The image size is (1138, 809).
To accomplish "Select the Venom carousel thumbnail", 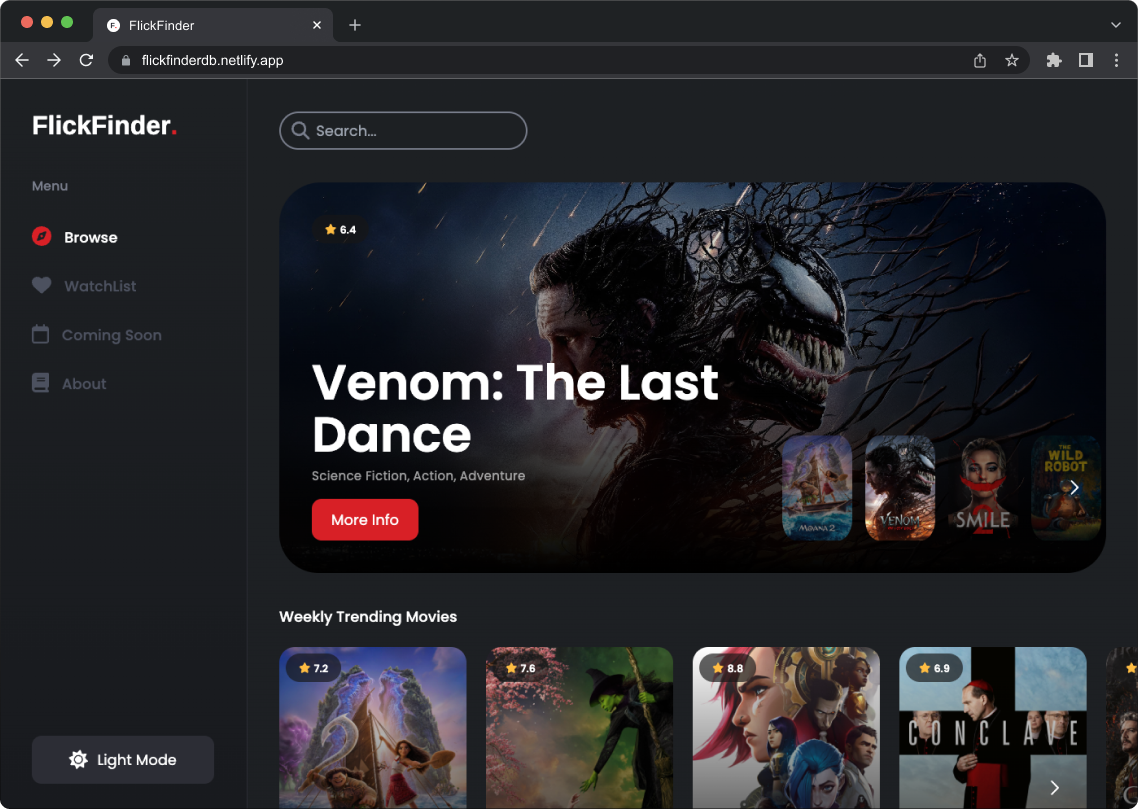I will coord(900,488).
